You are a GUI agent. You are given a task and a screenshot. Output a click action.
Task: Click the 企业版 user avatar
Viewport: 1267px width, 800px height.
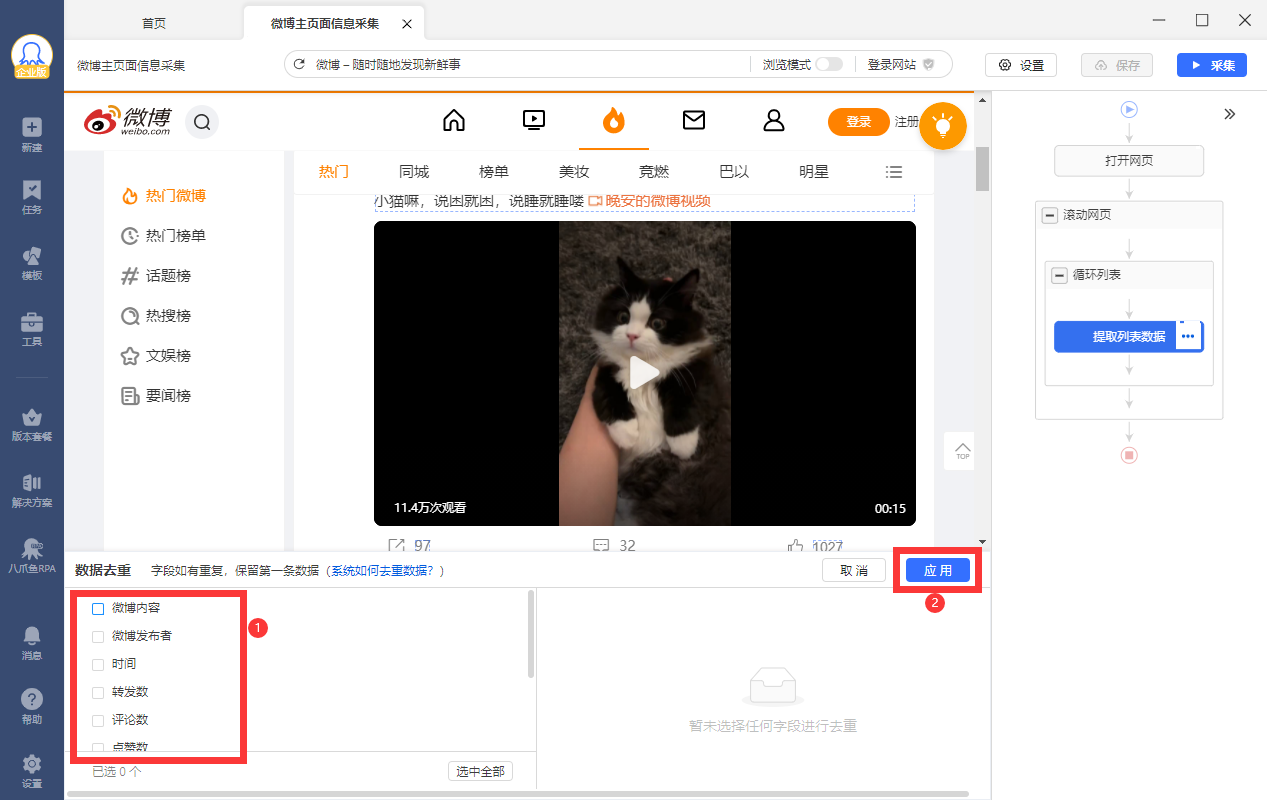(32, 57)
